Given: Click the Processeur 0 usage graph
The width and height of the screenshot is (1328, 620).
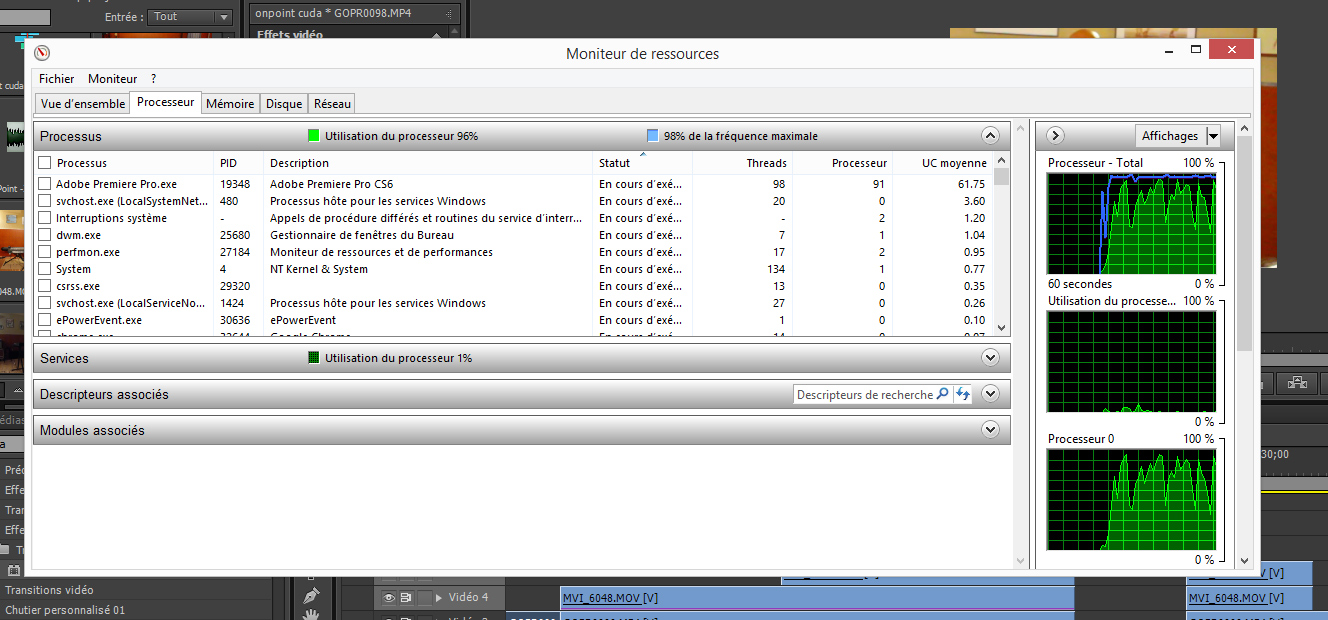Looking at the screenshot, I should point(1131,499).
